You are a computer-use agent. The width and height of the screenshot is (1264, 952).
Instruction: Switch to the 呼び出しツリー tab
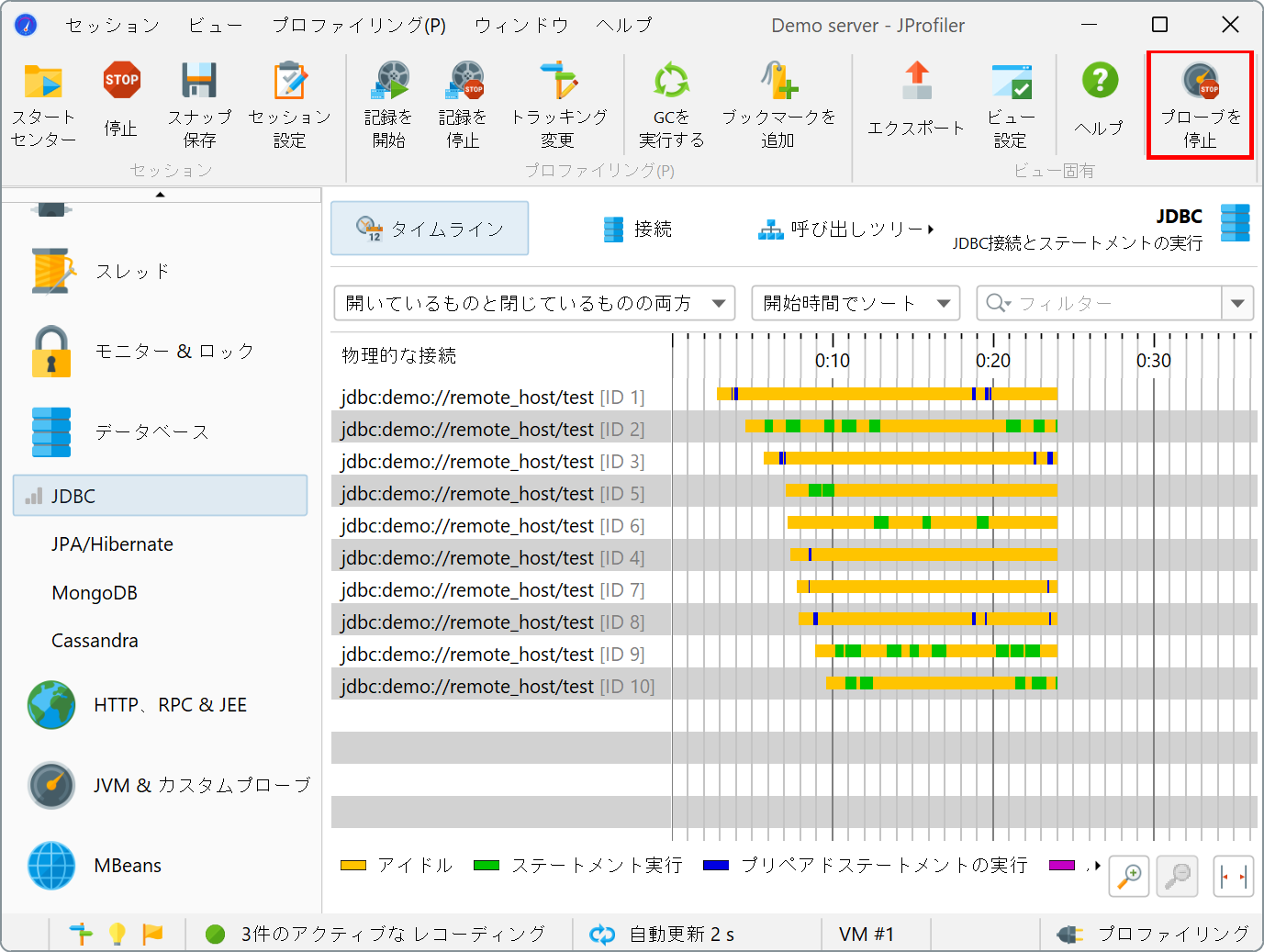(x=845, y=229)
